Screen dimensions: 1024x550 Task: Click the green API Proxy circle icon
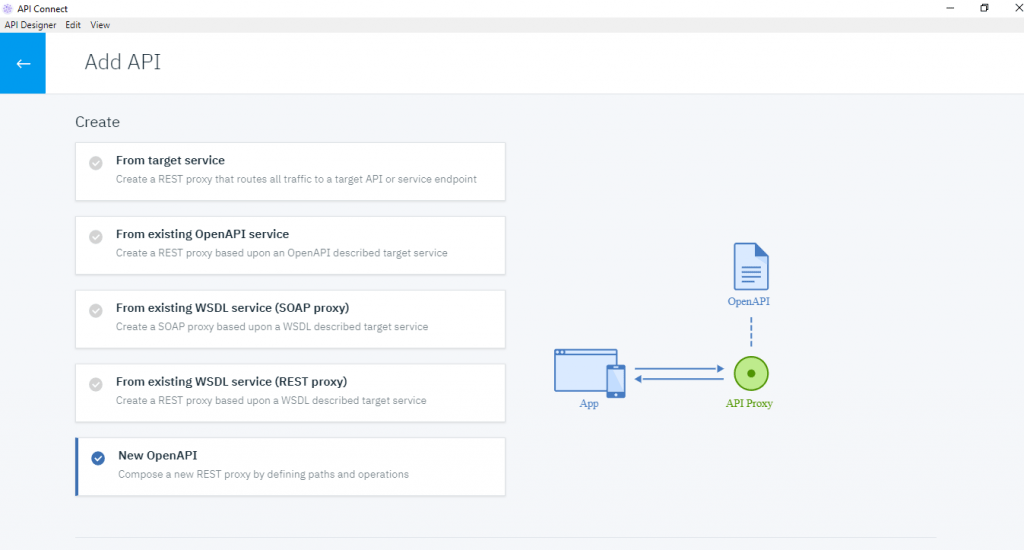coord(751,374)
